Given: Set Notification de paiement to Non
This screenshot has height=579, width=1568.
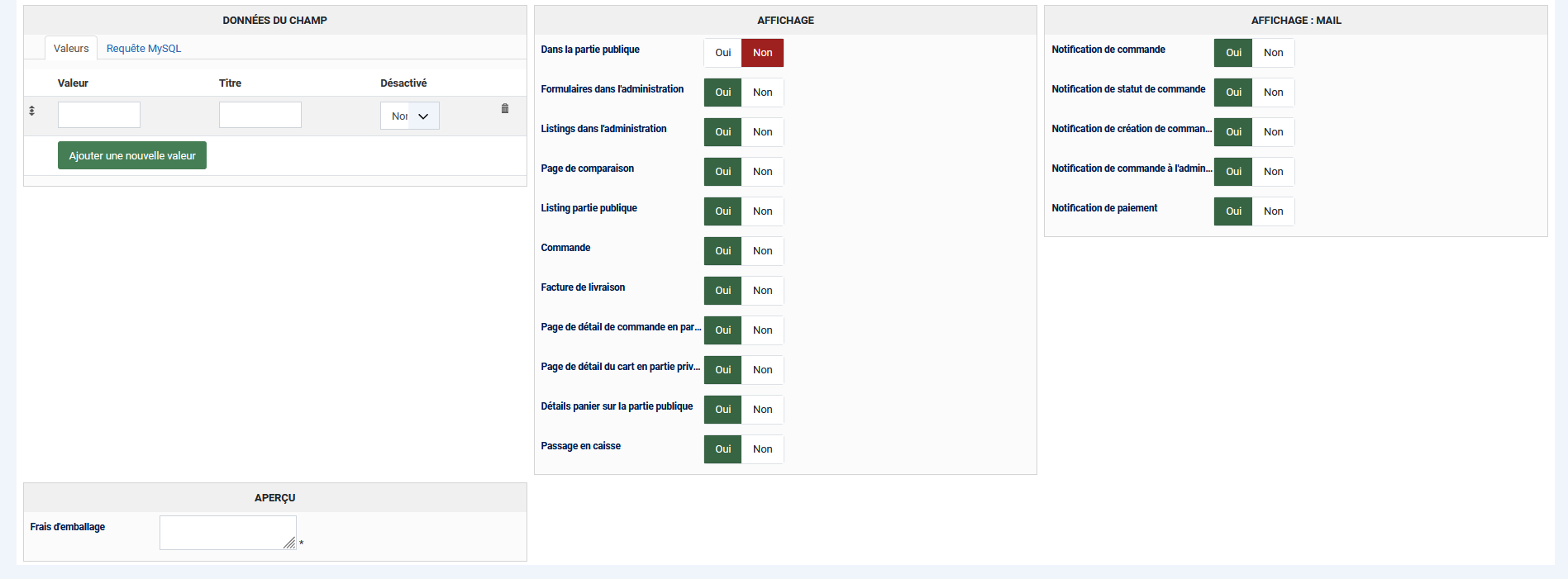Looking at the screenshot, I should tap(1273, 211).
